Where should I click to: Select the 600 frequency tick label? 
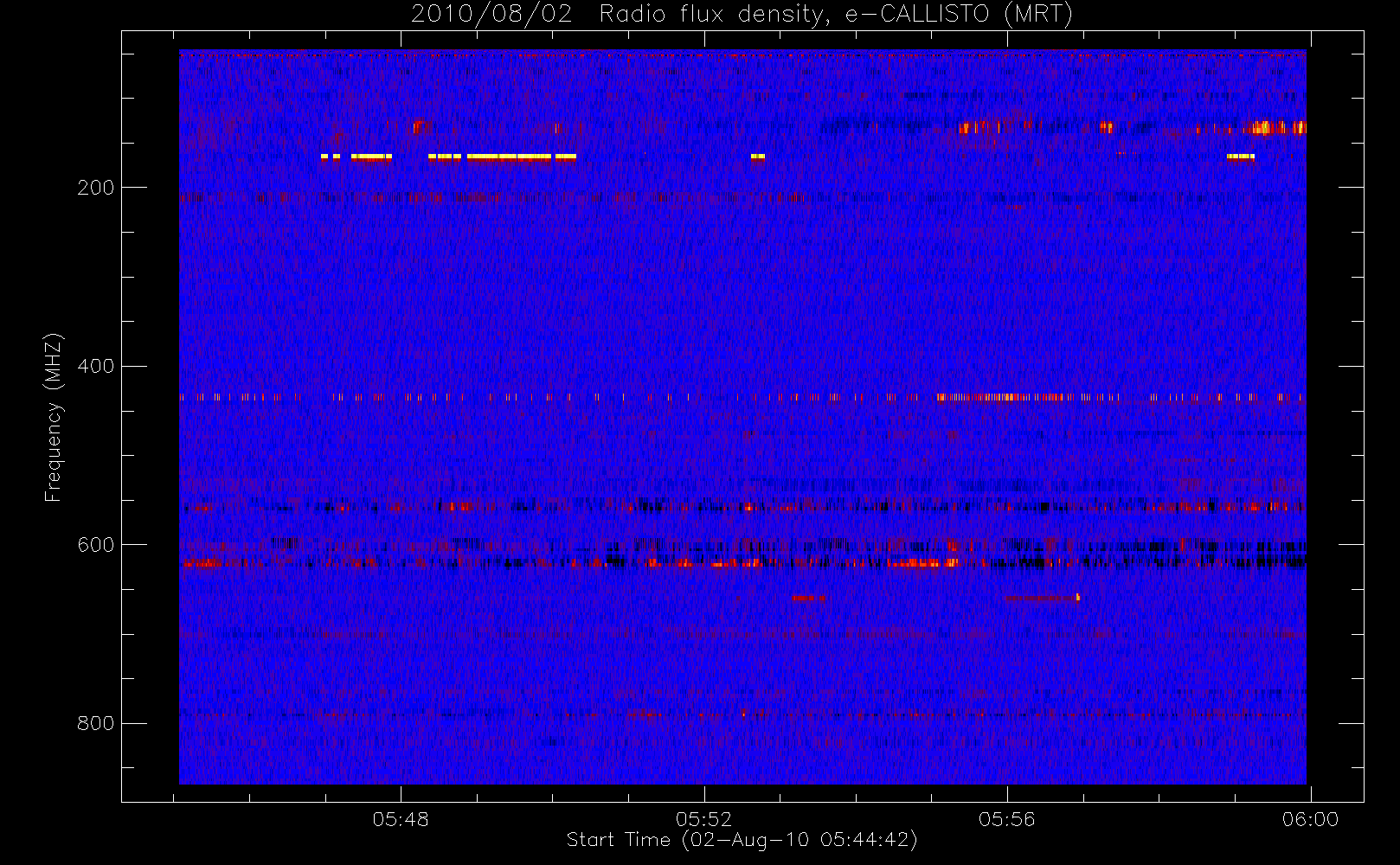click(95, 545)
